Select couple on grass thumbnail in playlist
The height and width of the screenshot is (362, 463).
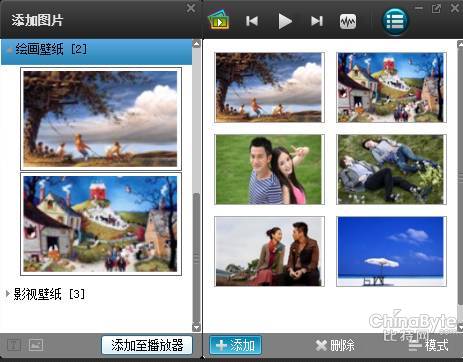coord(269,169)
